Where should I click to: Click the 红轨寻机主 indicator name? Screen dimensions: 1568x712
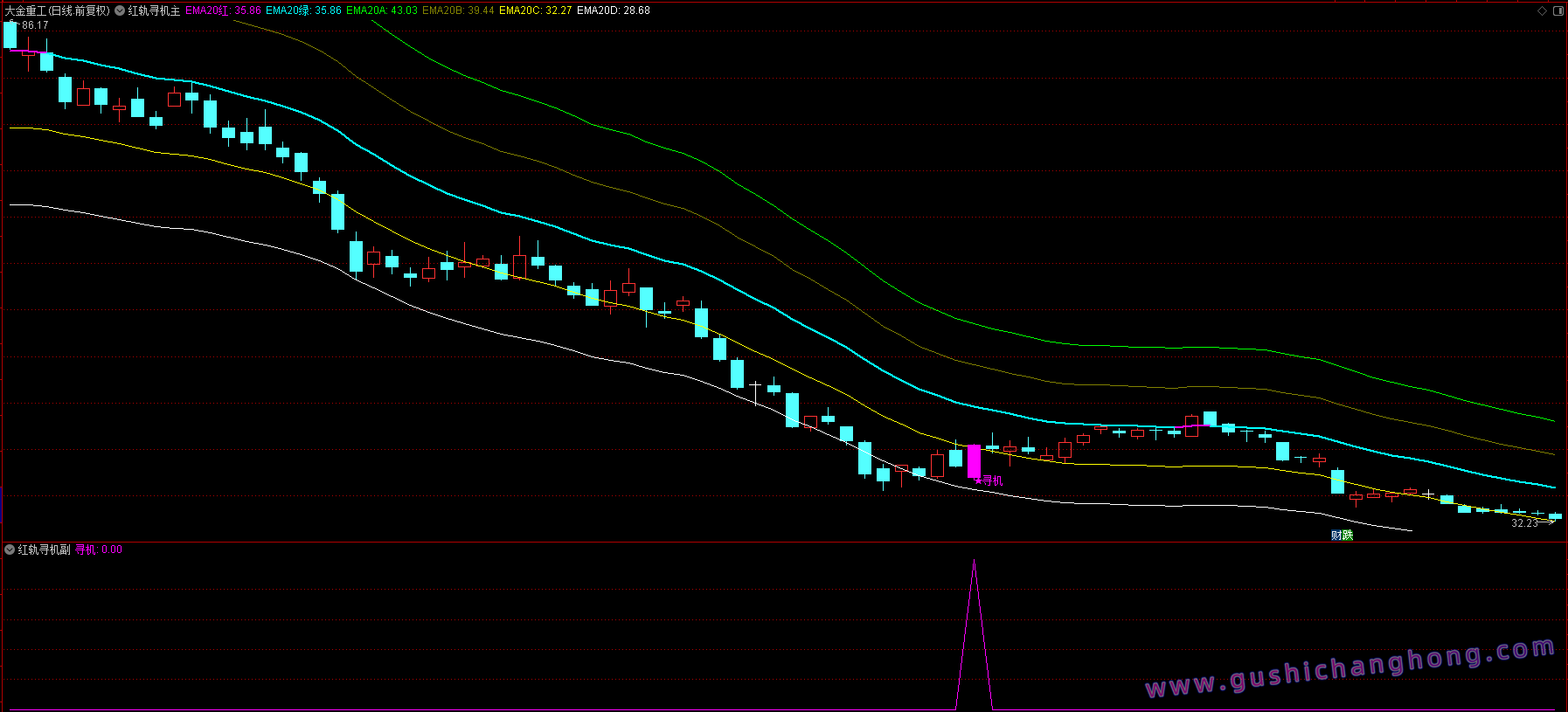154,10
